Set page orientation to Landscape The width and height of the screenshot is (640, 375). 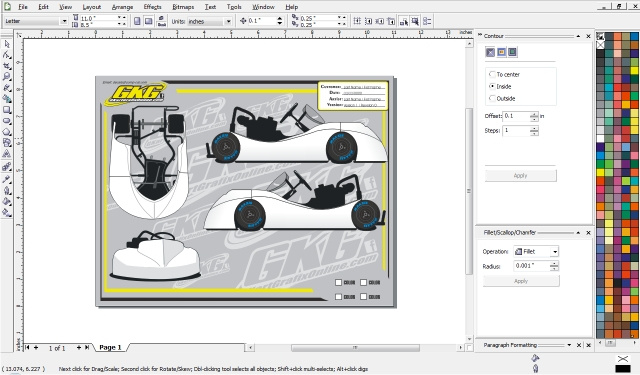(x=149, y=21)
